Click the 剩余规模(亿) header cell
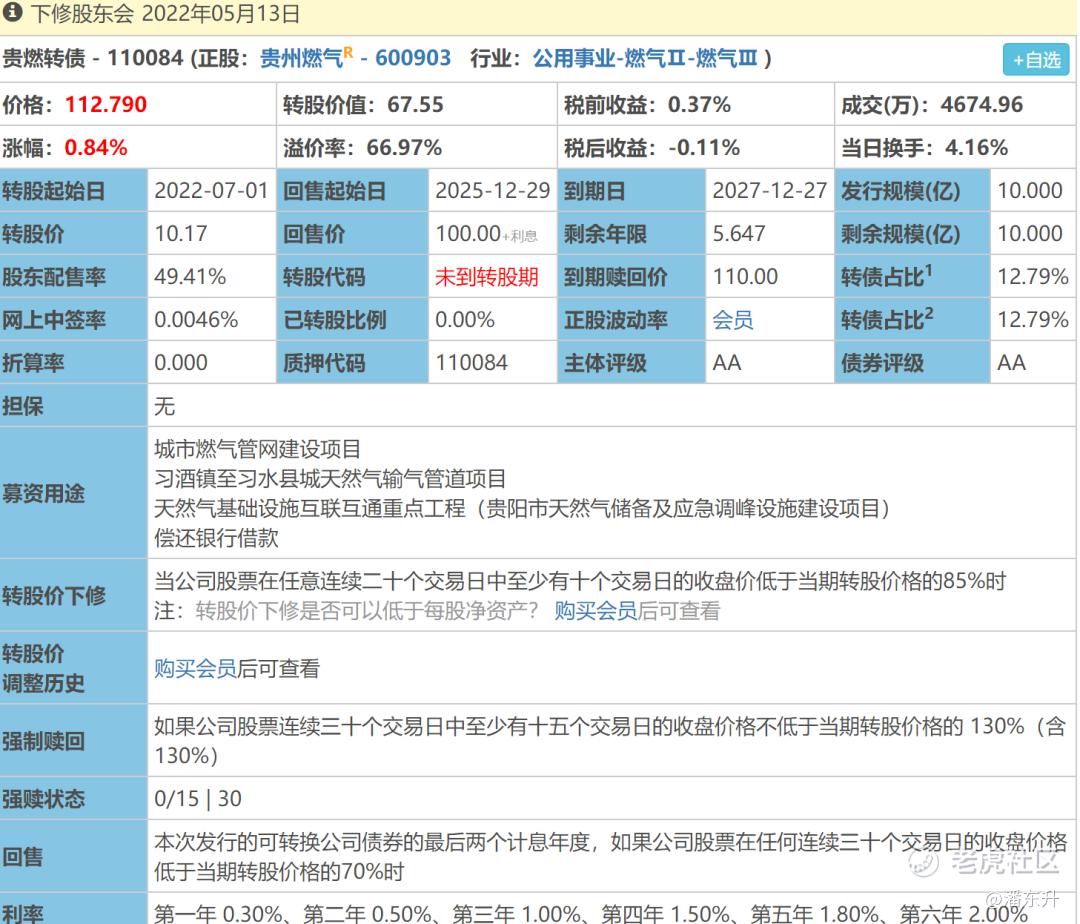The width and height of the screenshot is (1080, 924). [x=913, y=233]
